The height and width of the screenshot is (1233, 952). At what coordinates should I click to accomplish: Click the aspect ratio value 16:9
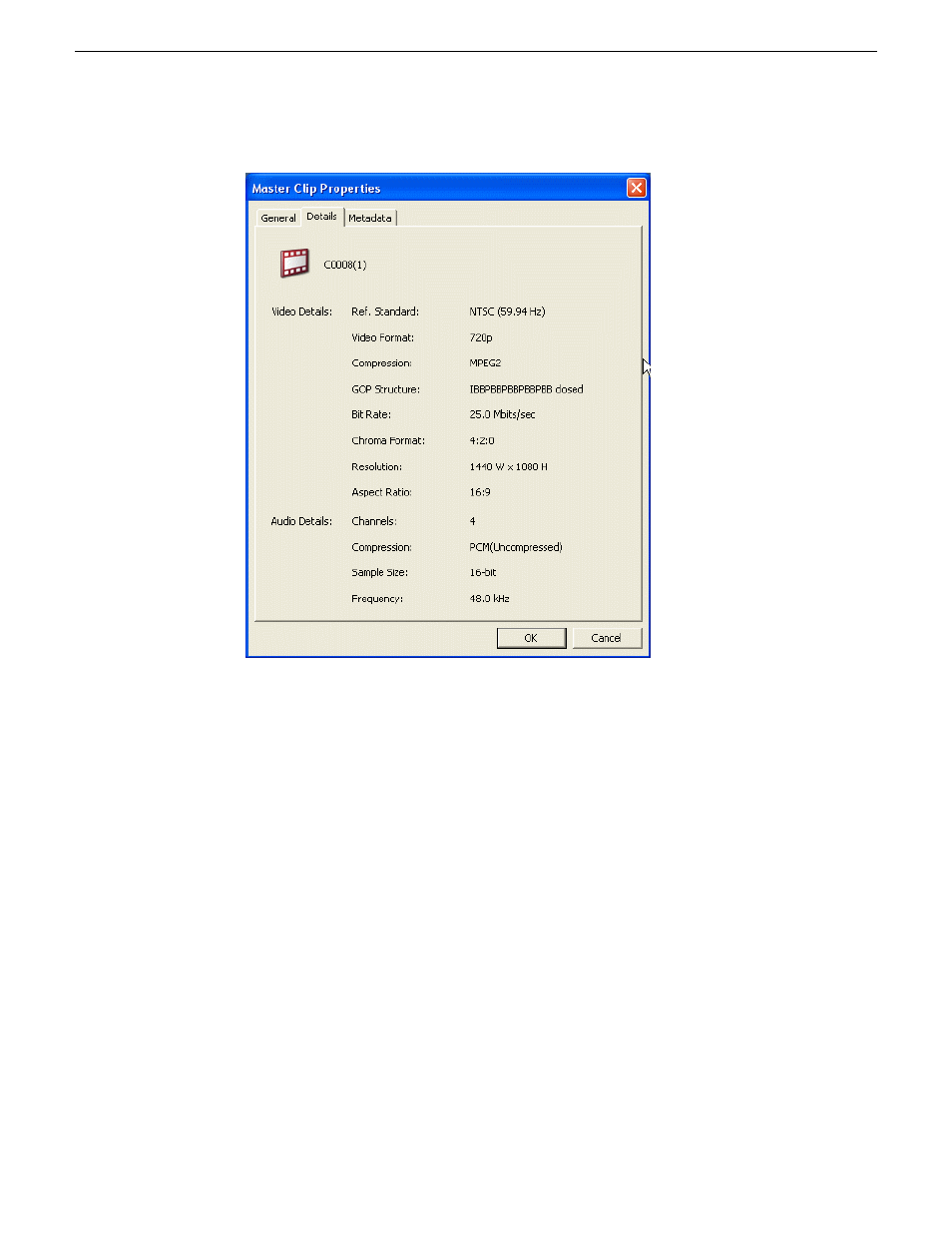480,492
